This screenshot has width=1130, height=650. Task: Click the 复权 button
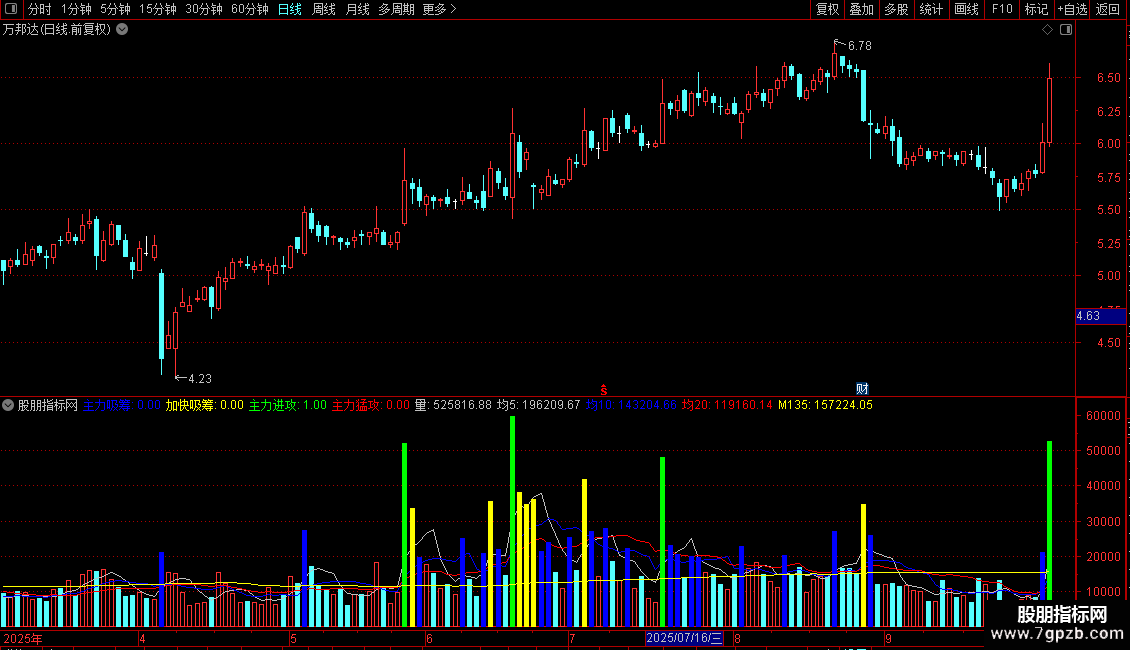pyautogui.click(x=827, y=9)
